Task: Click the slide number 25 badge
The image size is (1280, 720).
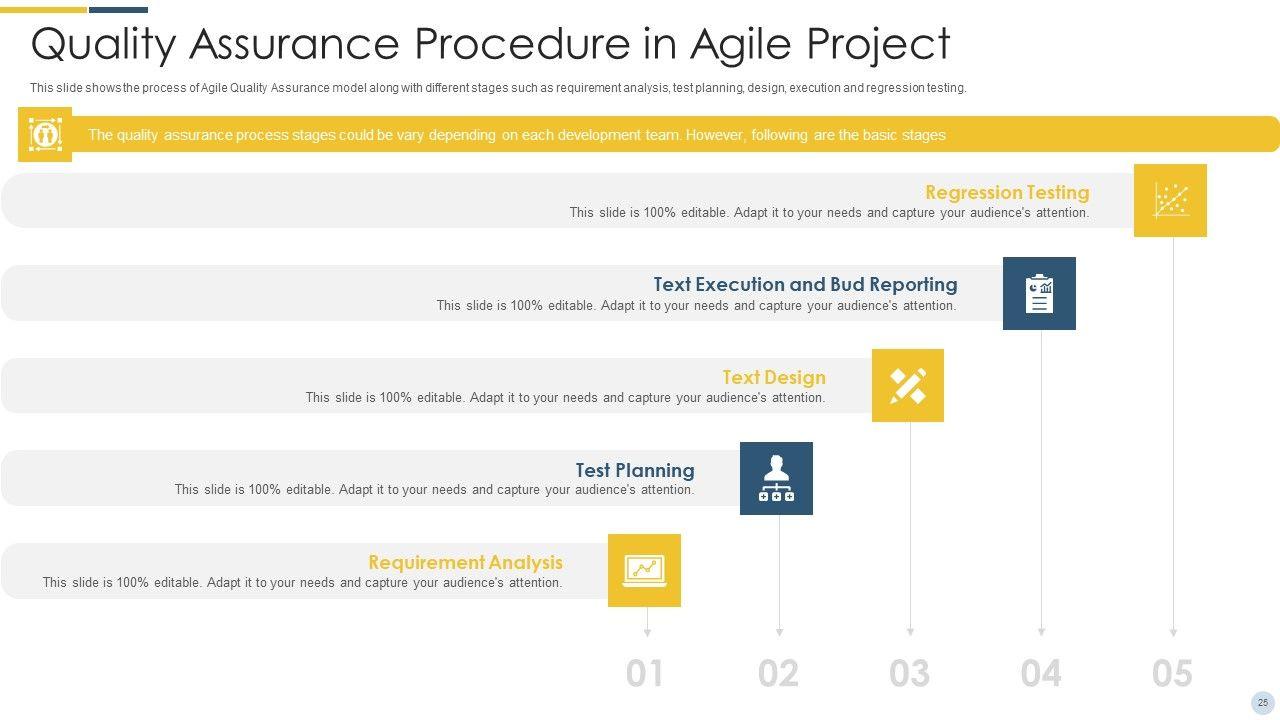Action: click(1263, 703)
